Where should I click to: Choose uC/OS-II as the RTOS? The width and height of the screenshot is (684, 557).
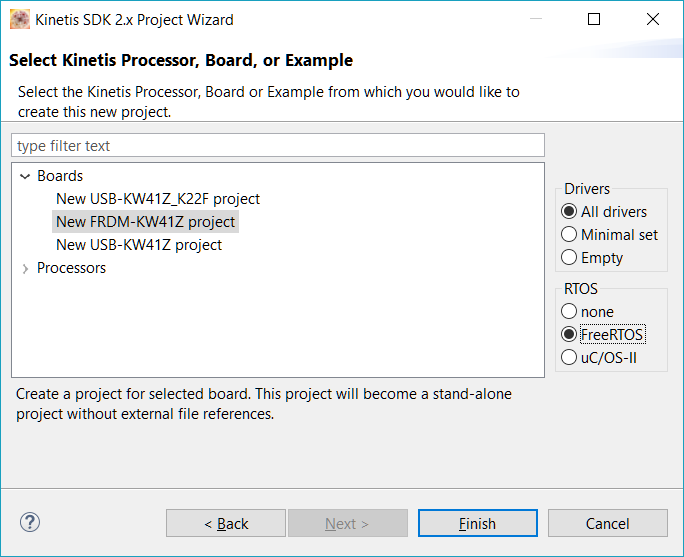570,358
